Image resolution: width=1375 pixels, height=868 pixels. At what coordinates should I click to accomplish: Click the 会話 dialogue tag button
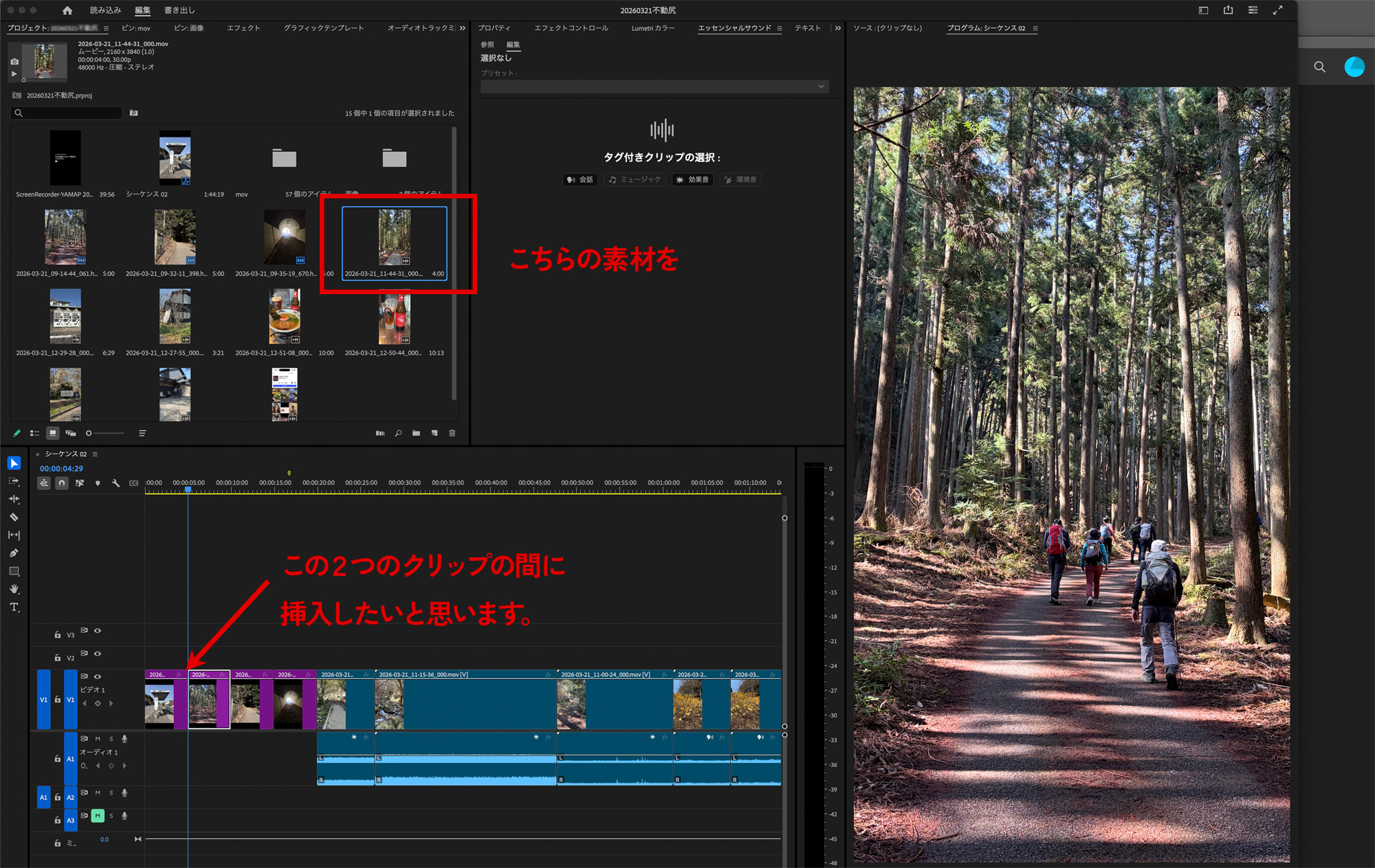pos(580,179)
